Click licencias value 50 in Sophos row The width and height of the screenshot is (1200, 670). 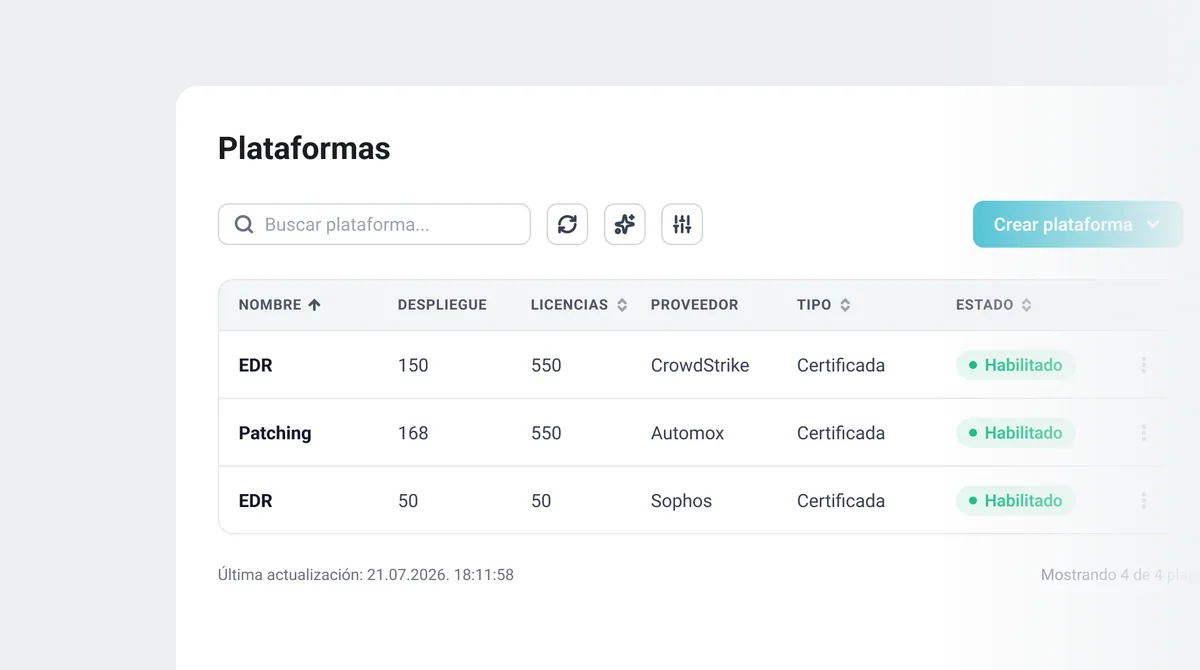541,500
